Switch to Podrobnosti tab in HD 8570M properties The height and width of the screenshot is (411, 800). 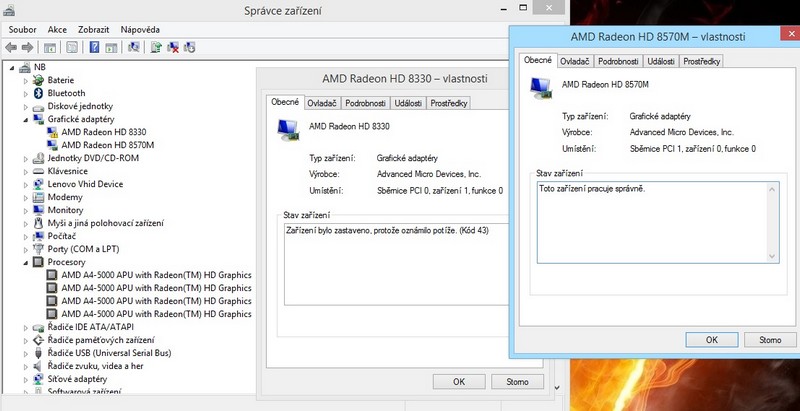click(x=618, y=61)
